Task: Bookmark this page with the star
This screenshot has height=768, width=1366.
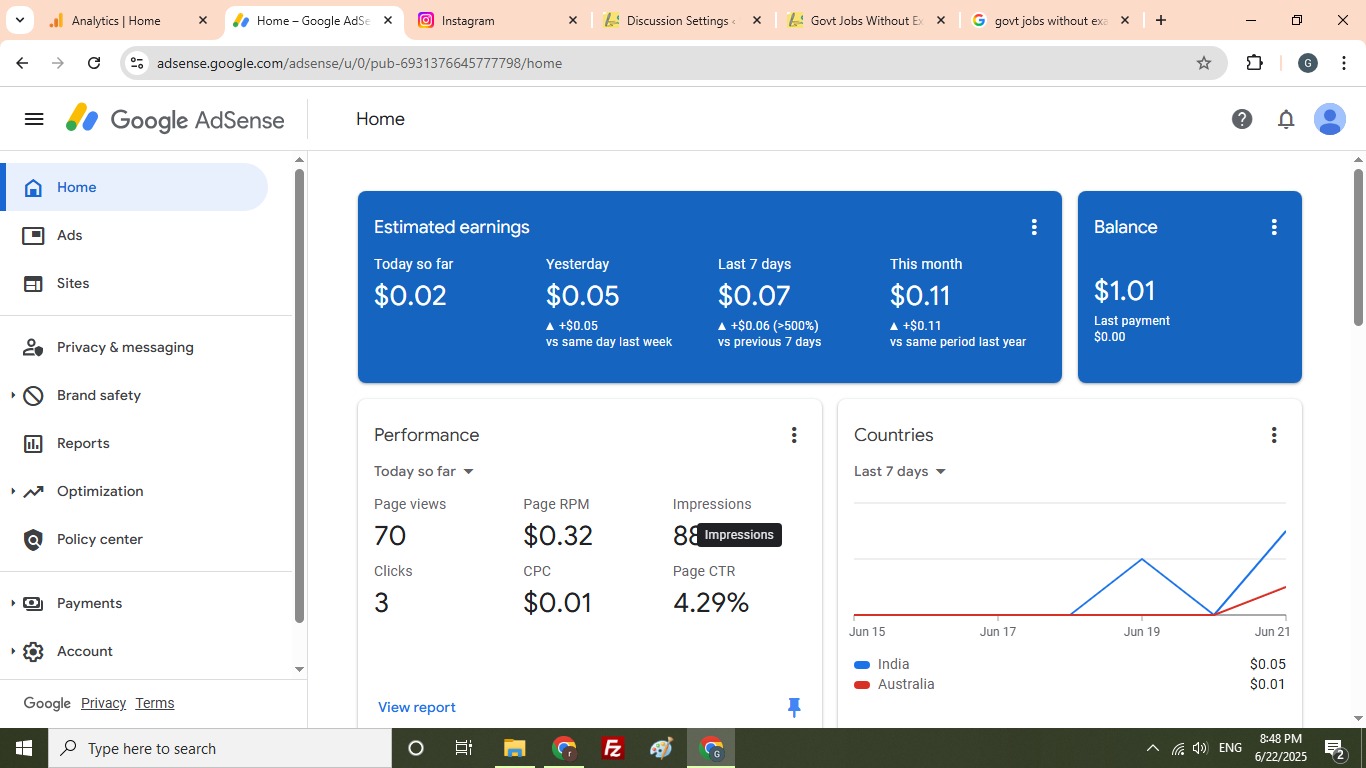Action: click(x=1204, y=63)
